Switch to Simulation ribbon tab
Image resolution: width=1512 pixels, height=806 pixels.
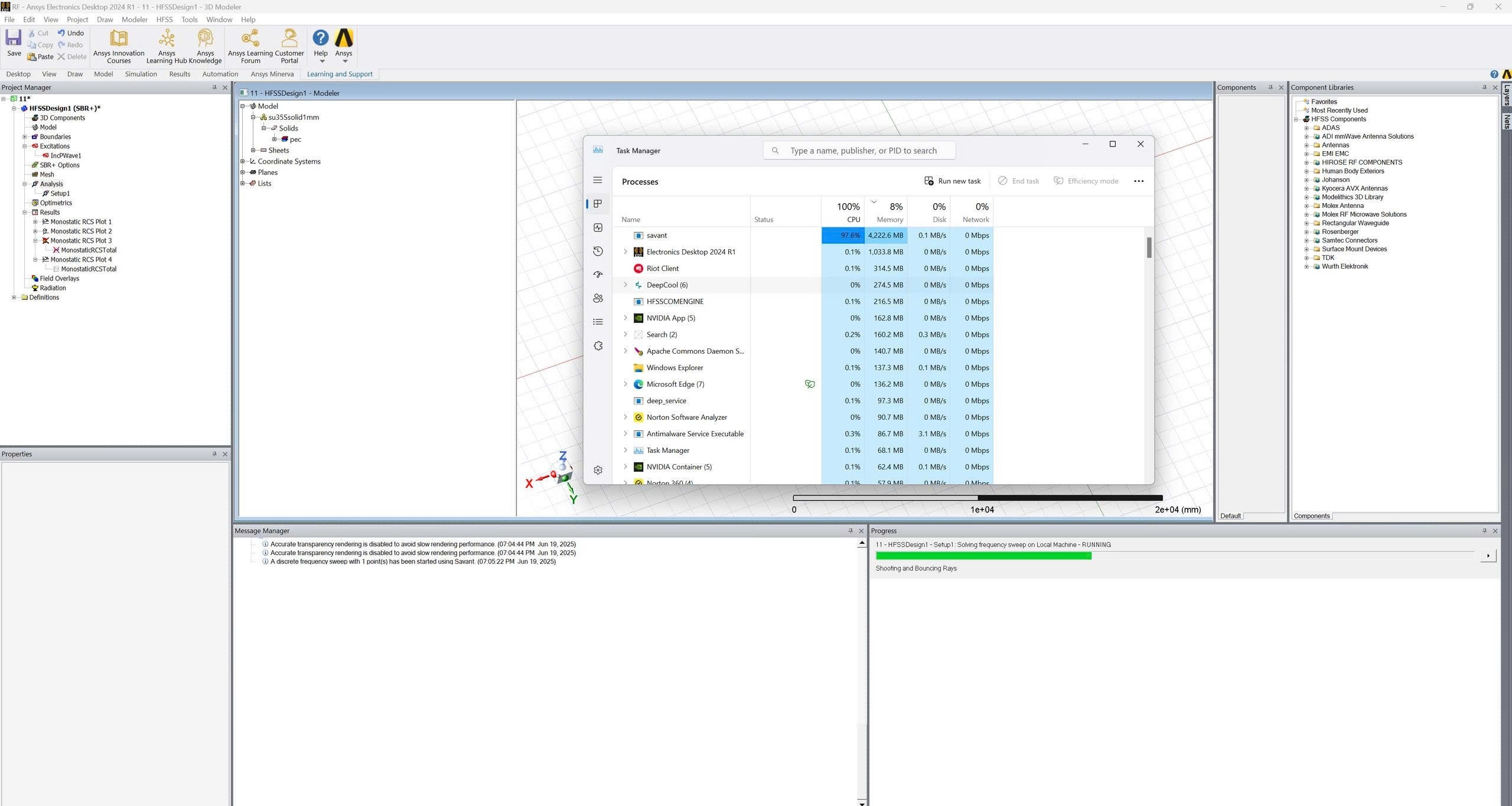(141, 74)
